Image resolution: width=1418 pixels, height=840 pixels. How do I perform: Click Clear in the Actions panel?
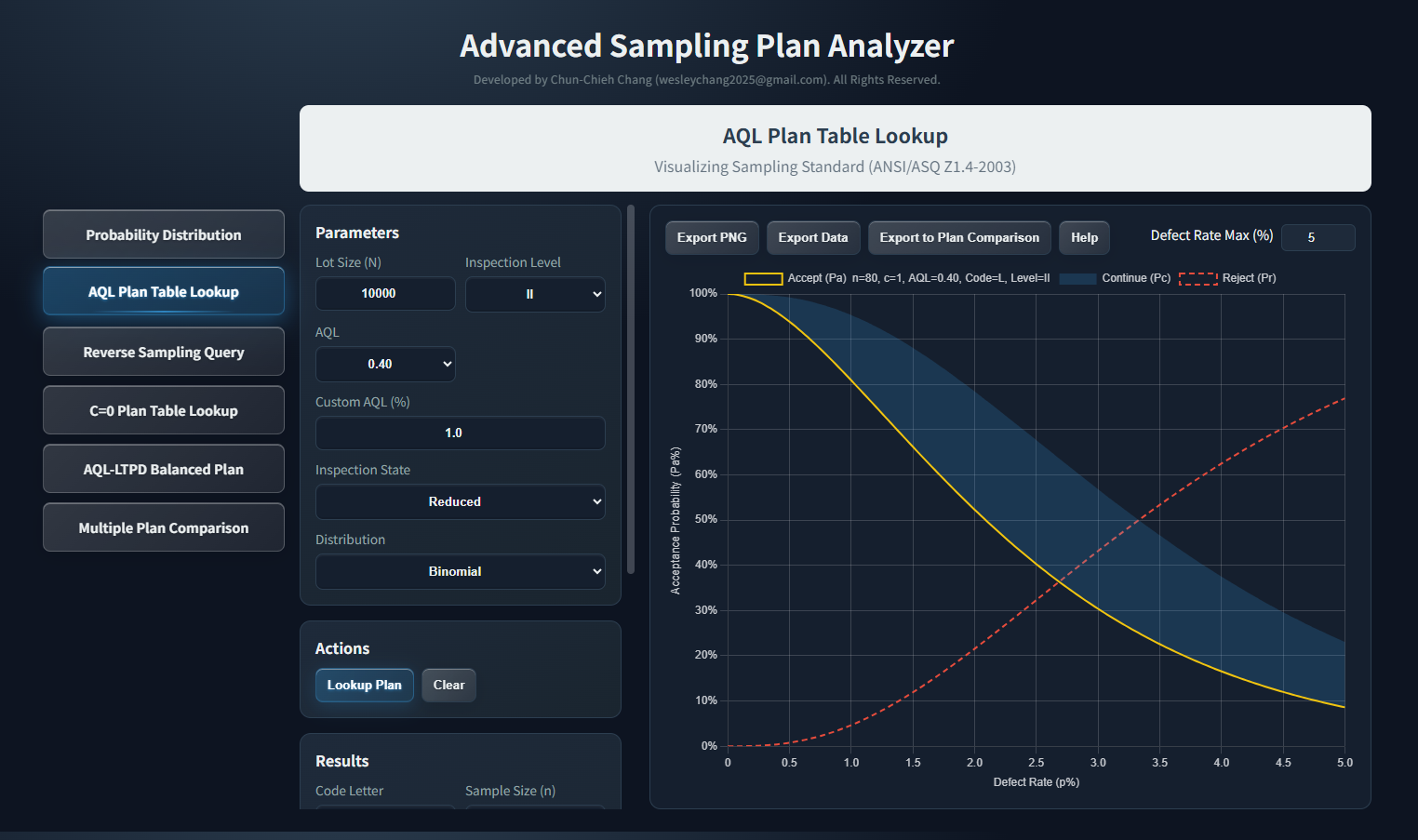[x=448, y=685]
